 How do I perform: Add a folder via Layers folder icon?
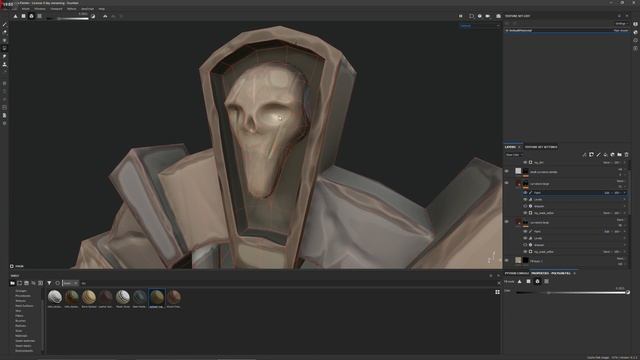pyautogui.click(x=619, y=155)
